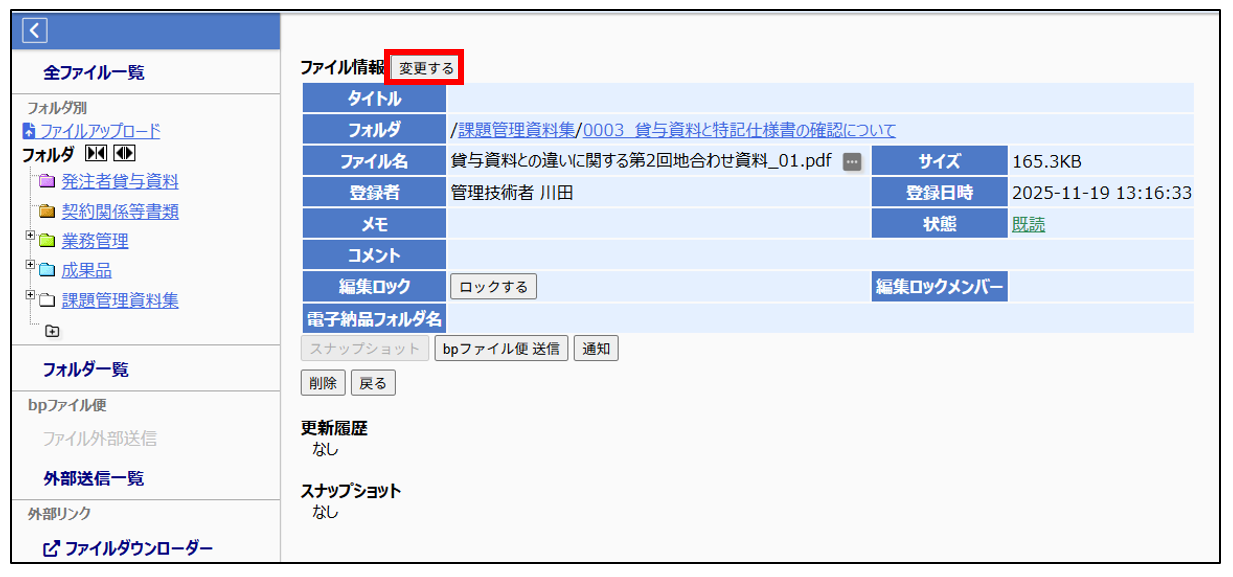Click the add new folder icon
Image resolution: width=1233 pixels, height=577 pixels.
click(x=52, y=331)
